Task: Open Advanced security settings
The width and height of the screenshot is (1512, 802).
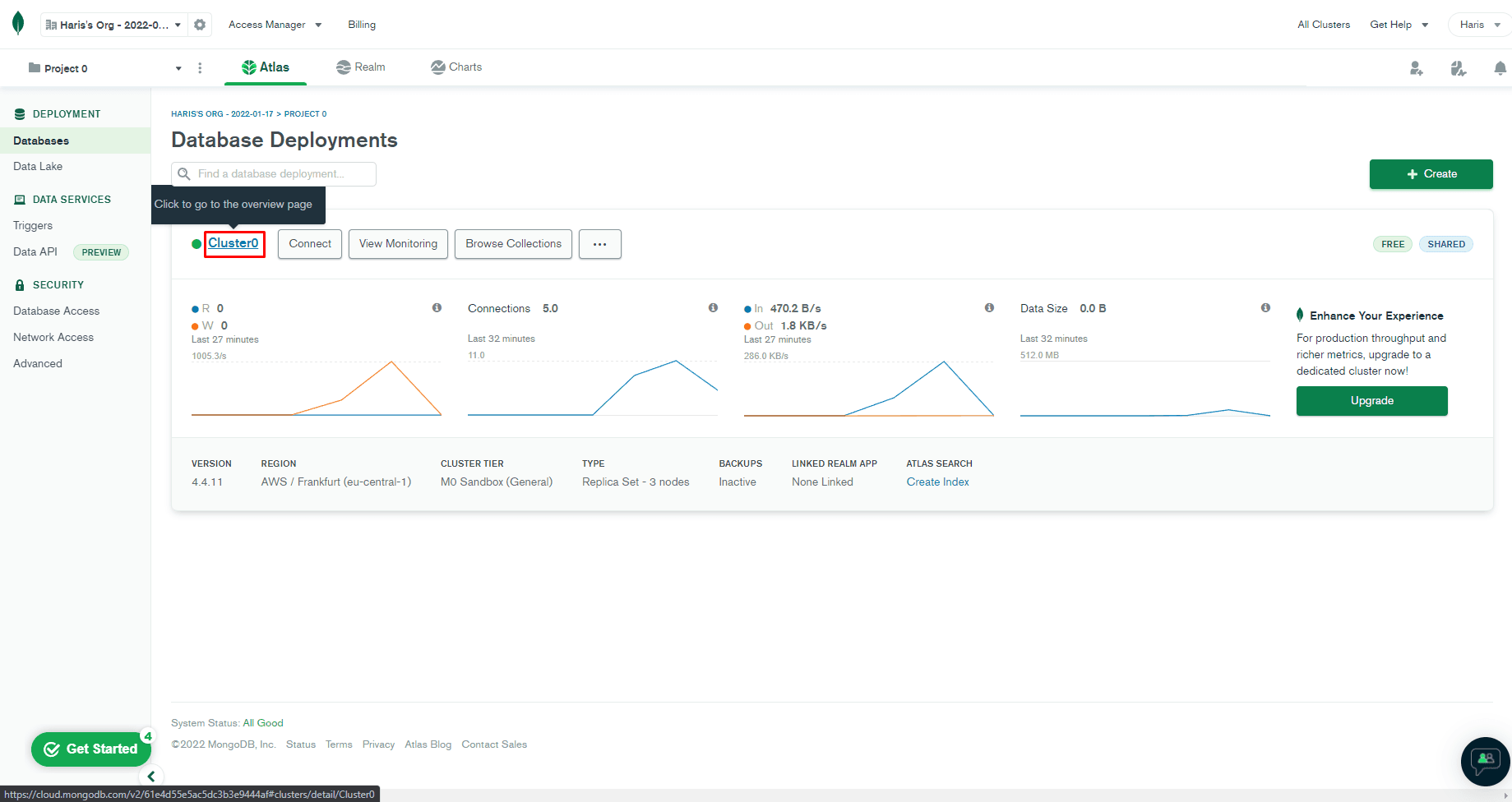Action: 38,363
